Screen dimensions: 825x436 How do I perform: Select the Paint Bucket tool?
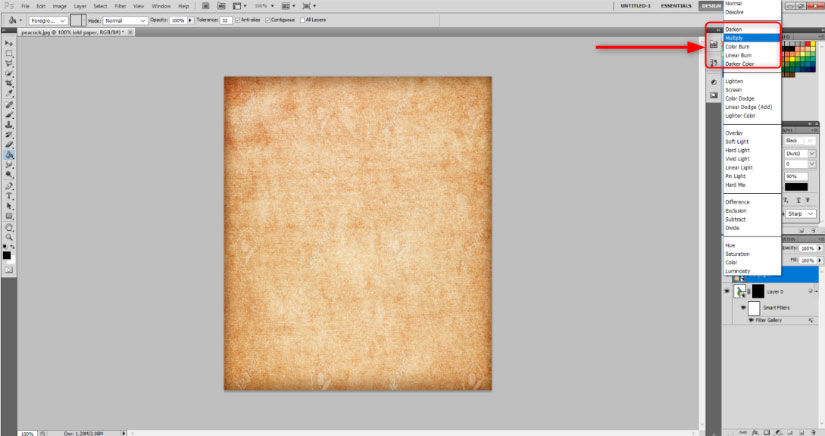pyautogui.click(x=9, y=155)
